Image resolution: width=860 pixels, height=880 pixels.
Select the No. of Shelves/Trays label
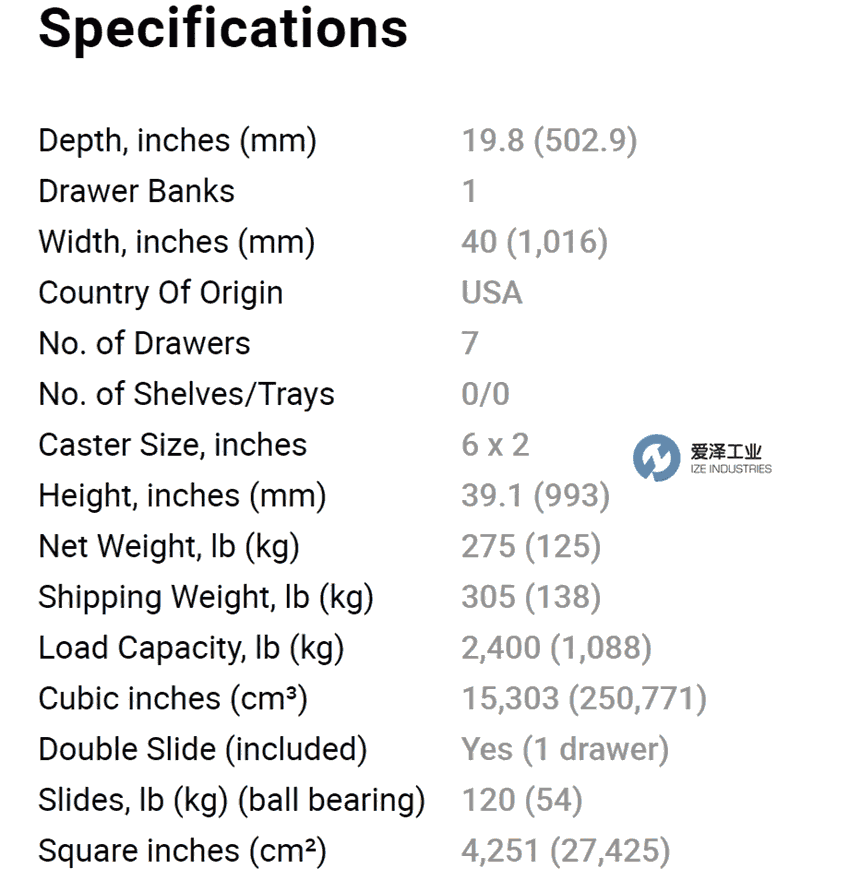click(x=186, y=394)
